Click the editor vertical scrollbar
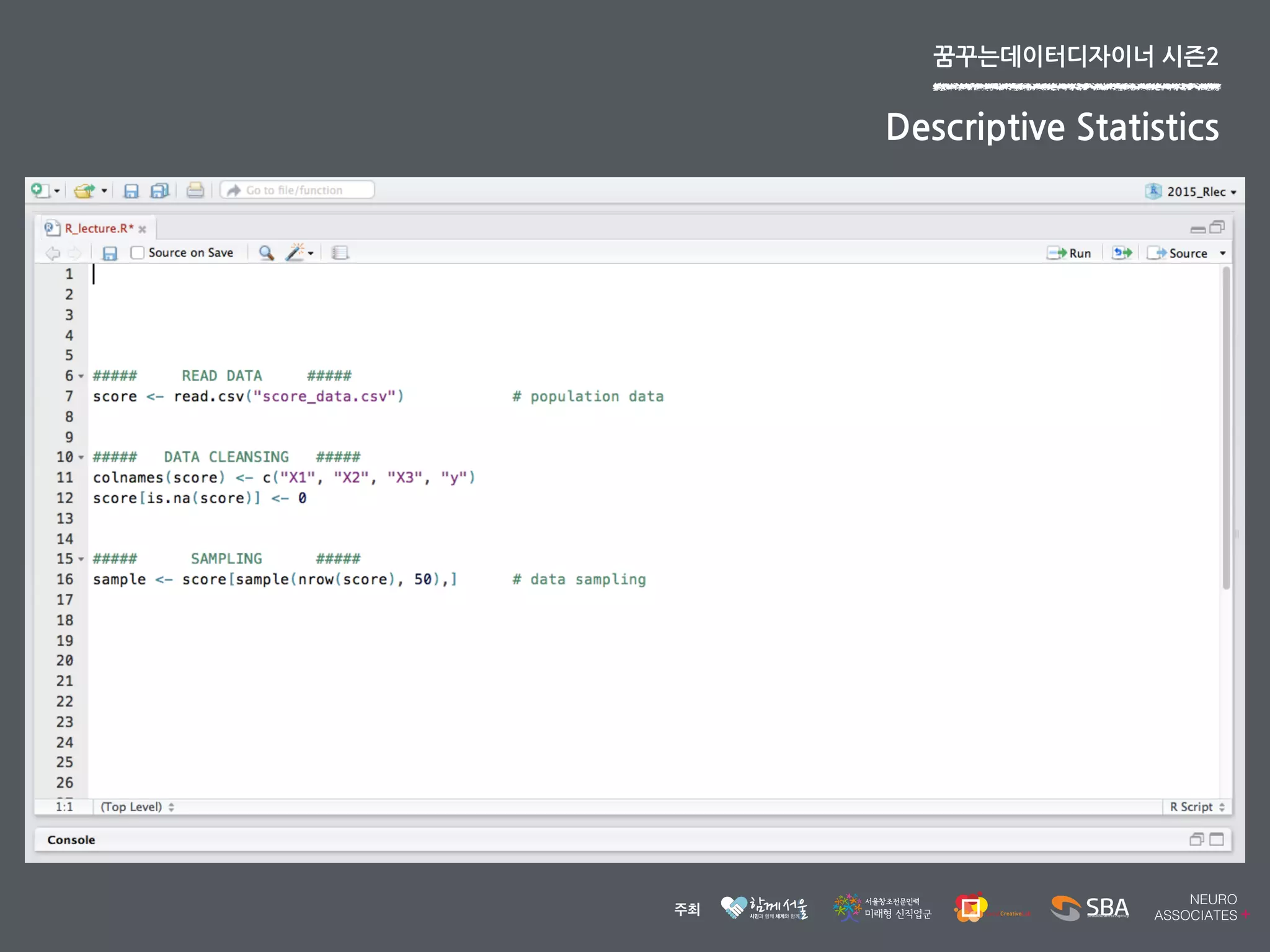This screenshot has height=952, width=1270. 1226,428
